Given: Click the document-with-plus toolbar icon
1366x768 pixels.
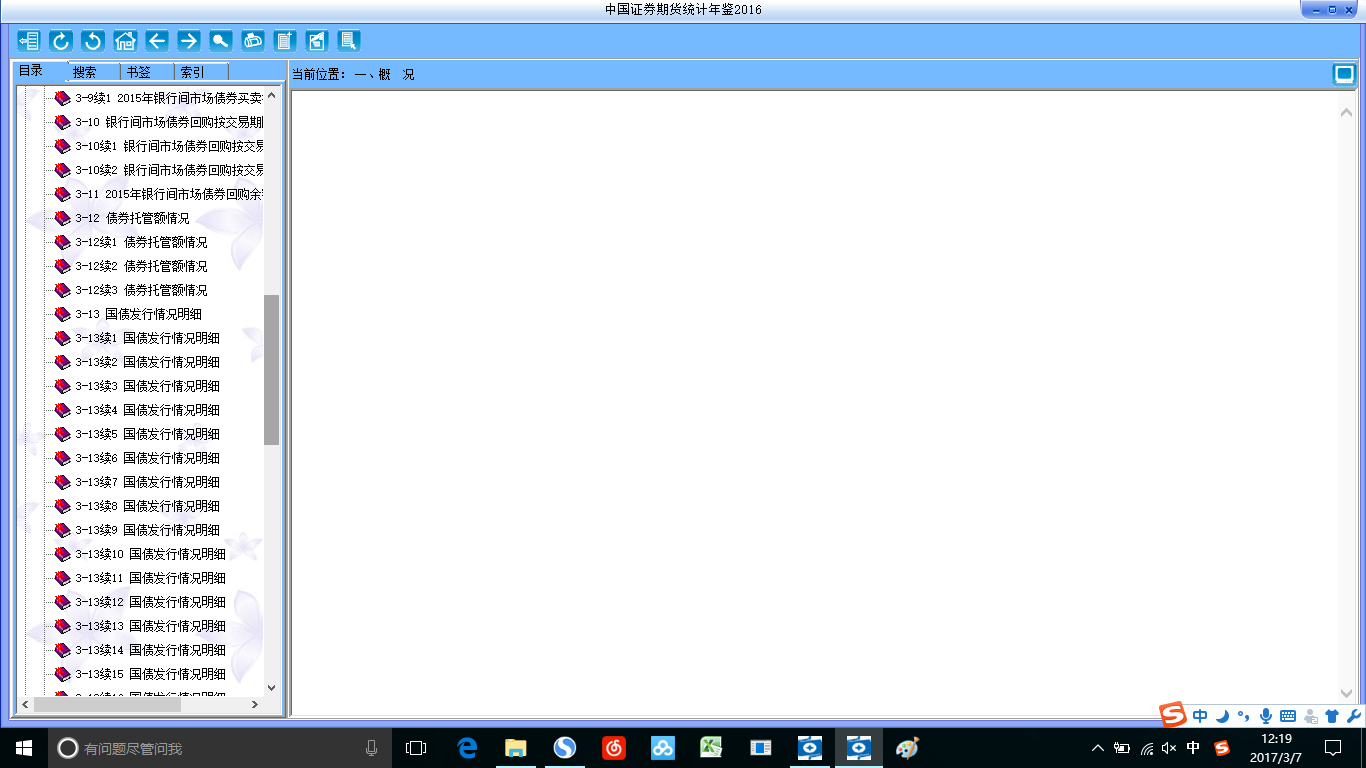Looking at the screenshot, I should point(285,41).
